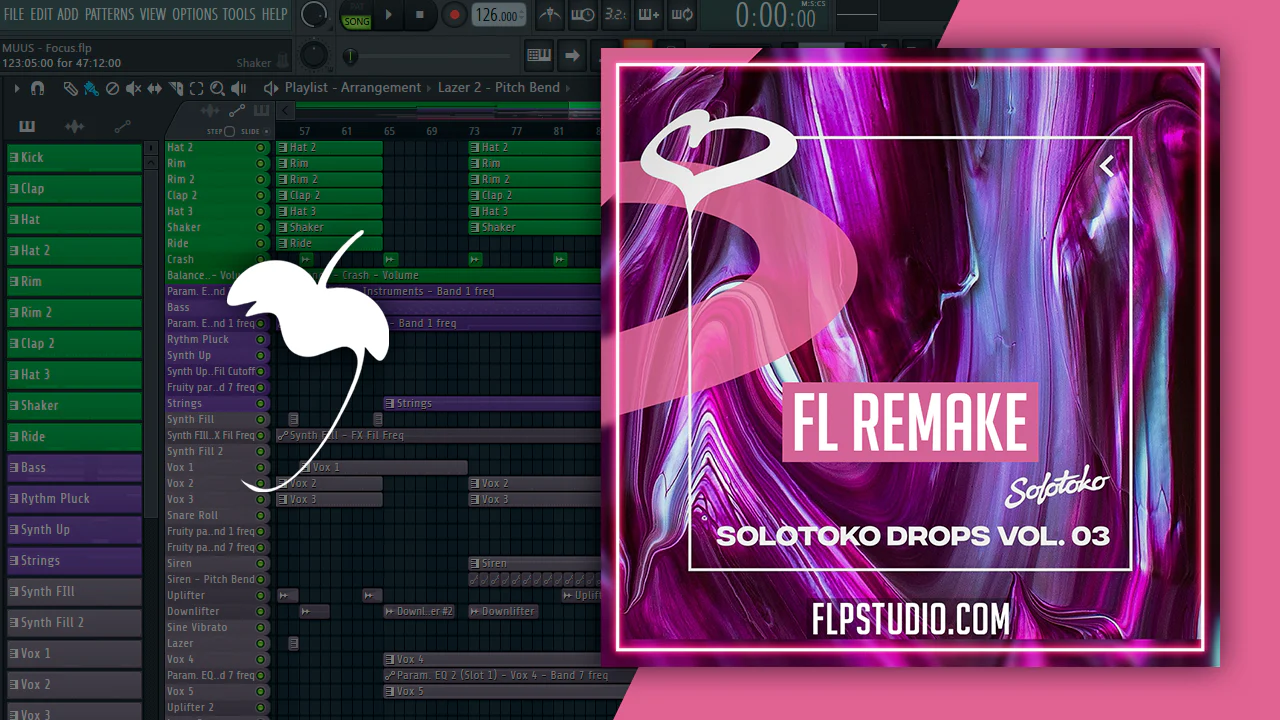Mute the Downlifter playlist track
The height and width of the screenshot is (720, 1280).
click(x=261, y=611)
